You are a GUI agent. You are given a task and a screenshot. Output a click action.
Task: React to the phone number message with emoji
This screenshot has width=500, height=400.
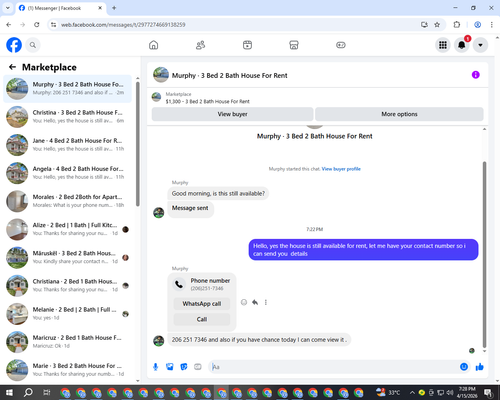coord(244,302)
